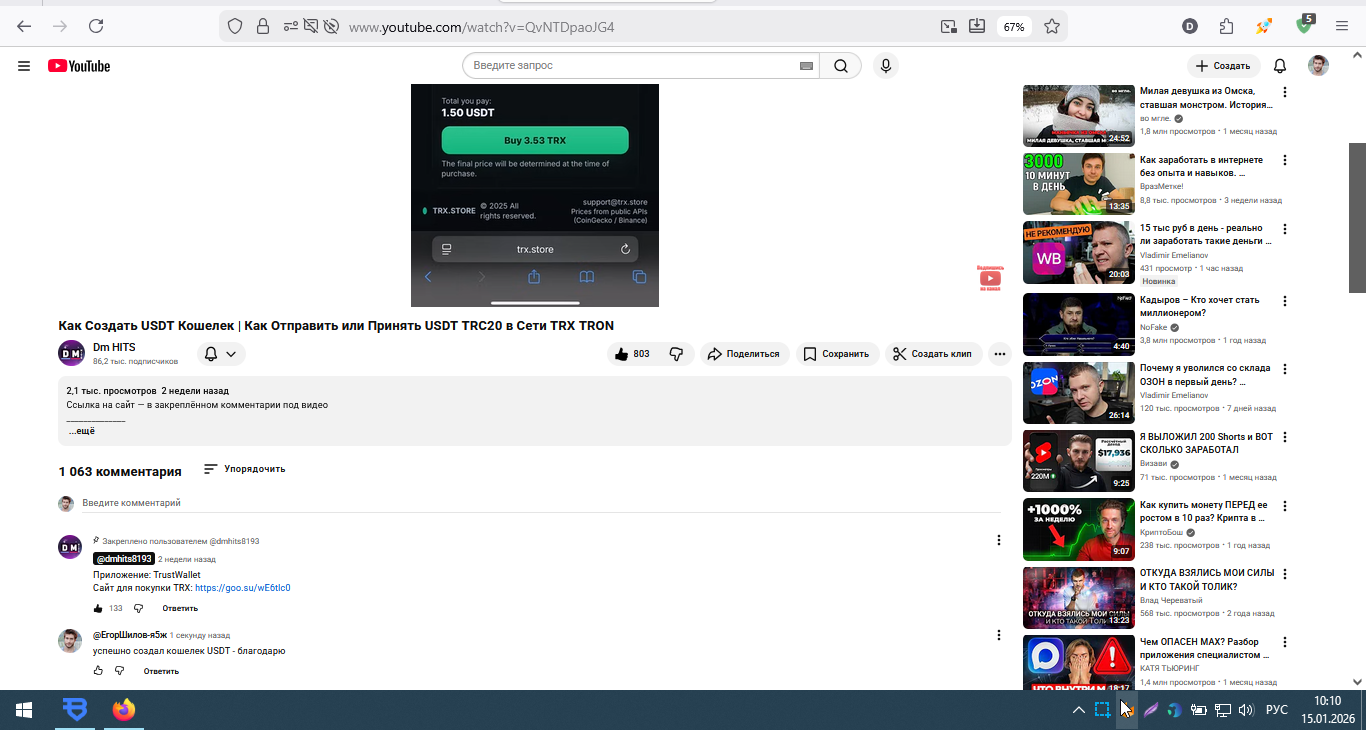Open the Упорядочить comment sort dropdown
The width and height of the screenshot is (1366, 730).
(x=244, y=469)
